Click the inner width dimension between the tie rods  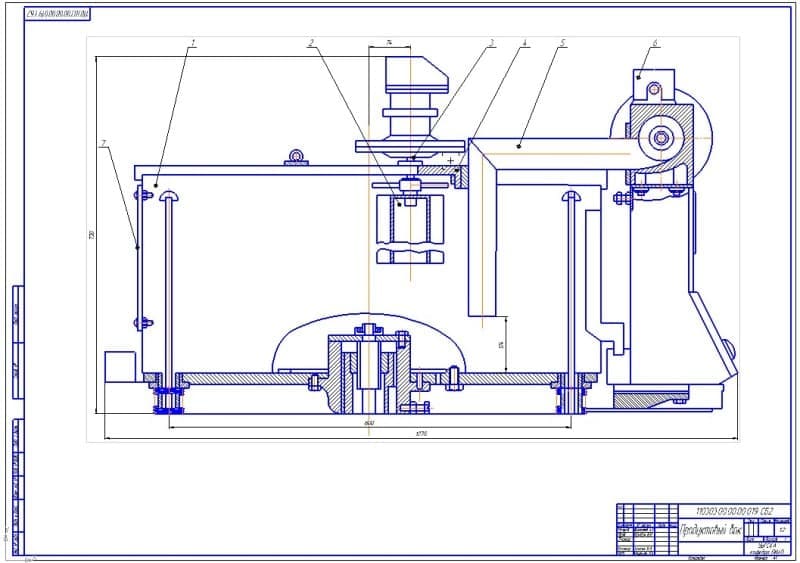point(369,423)
